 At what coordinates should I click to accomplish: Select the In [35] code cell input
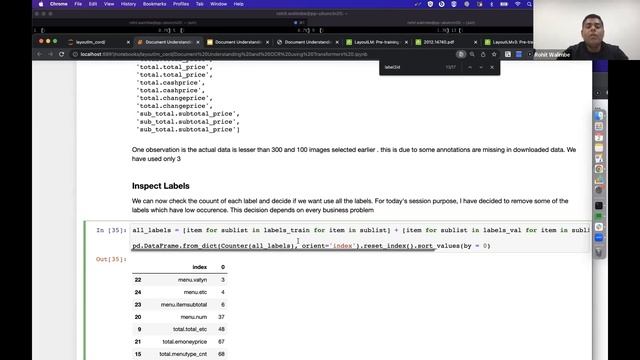pos(361,238)
